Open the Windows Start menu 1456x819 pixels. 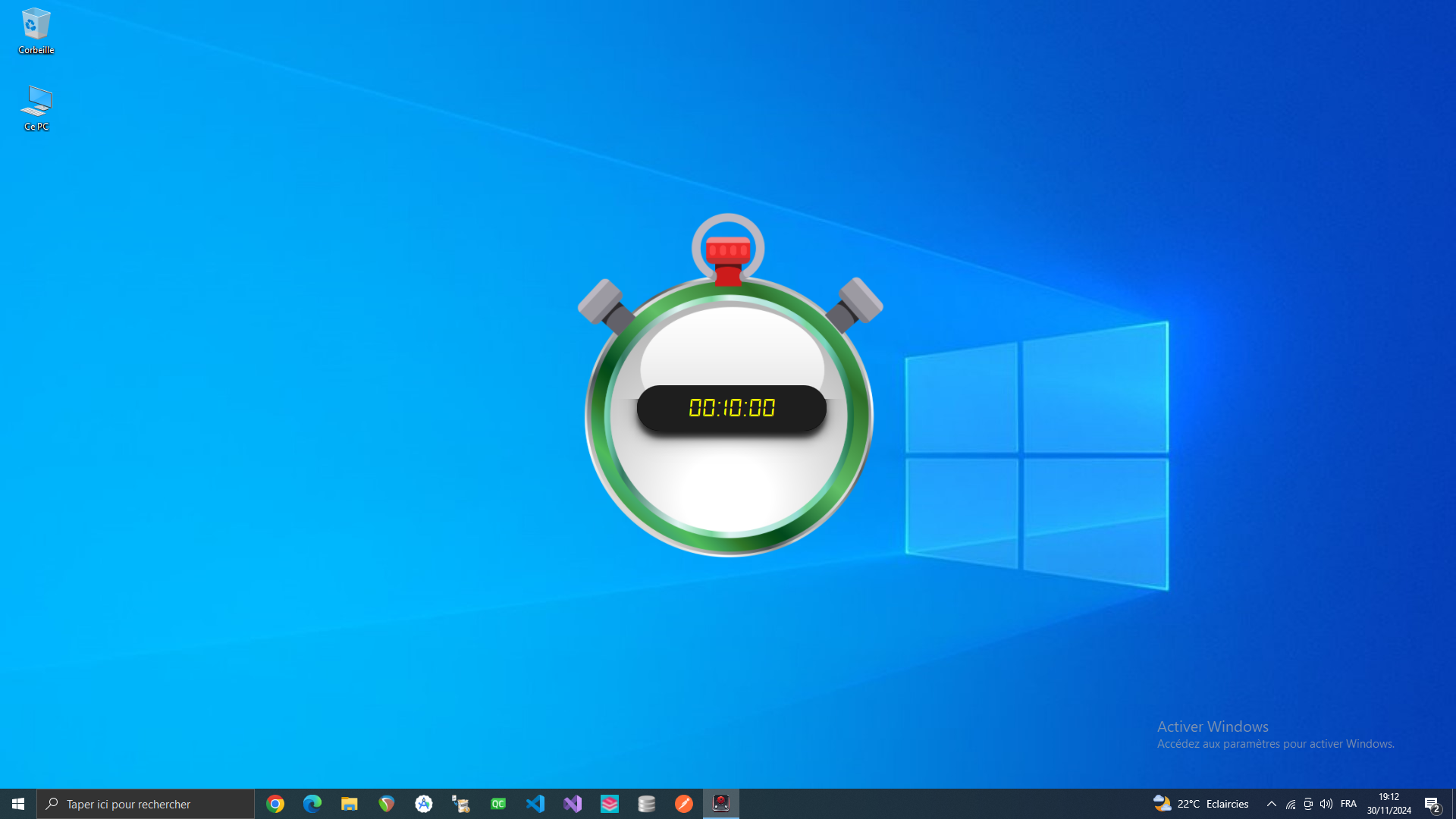point(18,804)
